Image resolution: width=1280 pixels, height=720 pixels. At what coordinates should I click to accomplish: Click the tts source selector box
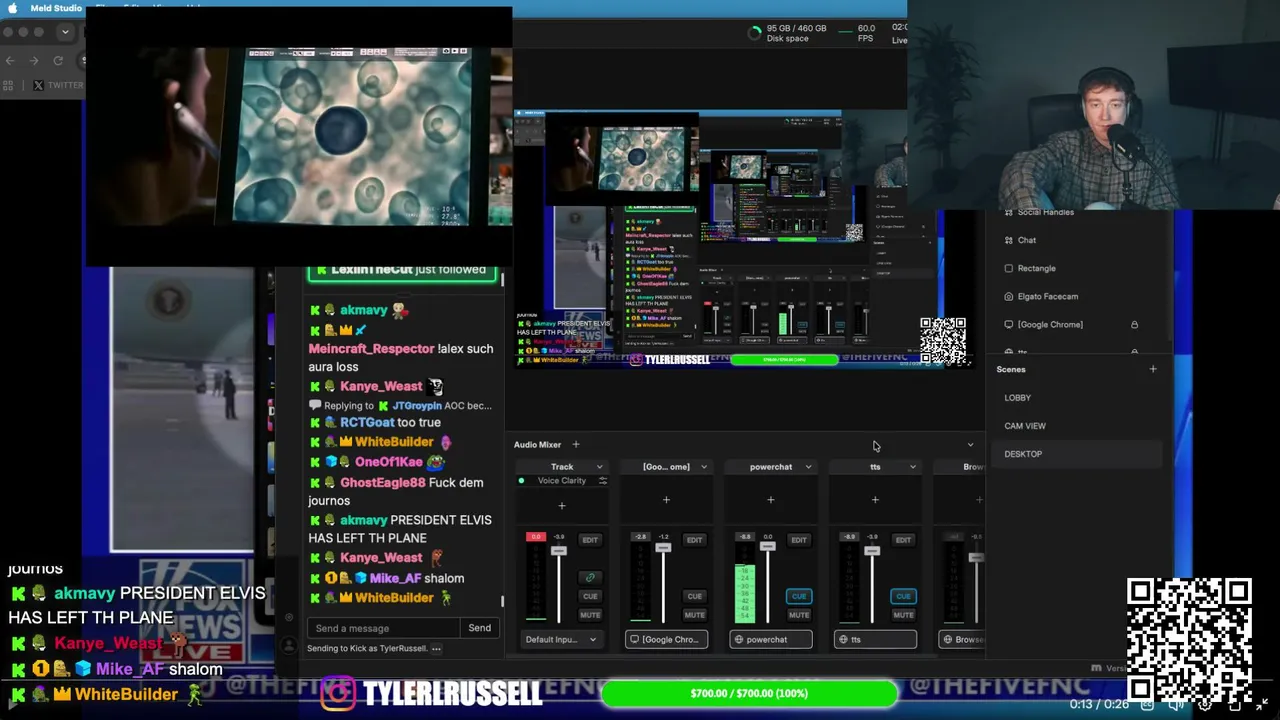875,639
